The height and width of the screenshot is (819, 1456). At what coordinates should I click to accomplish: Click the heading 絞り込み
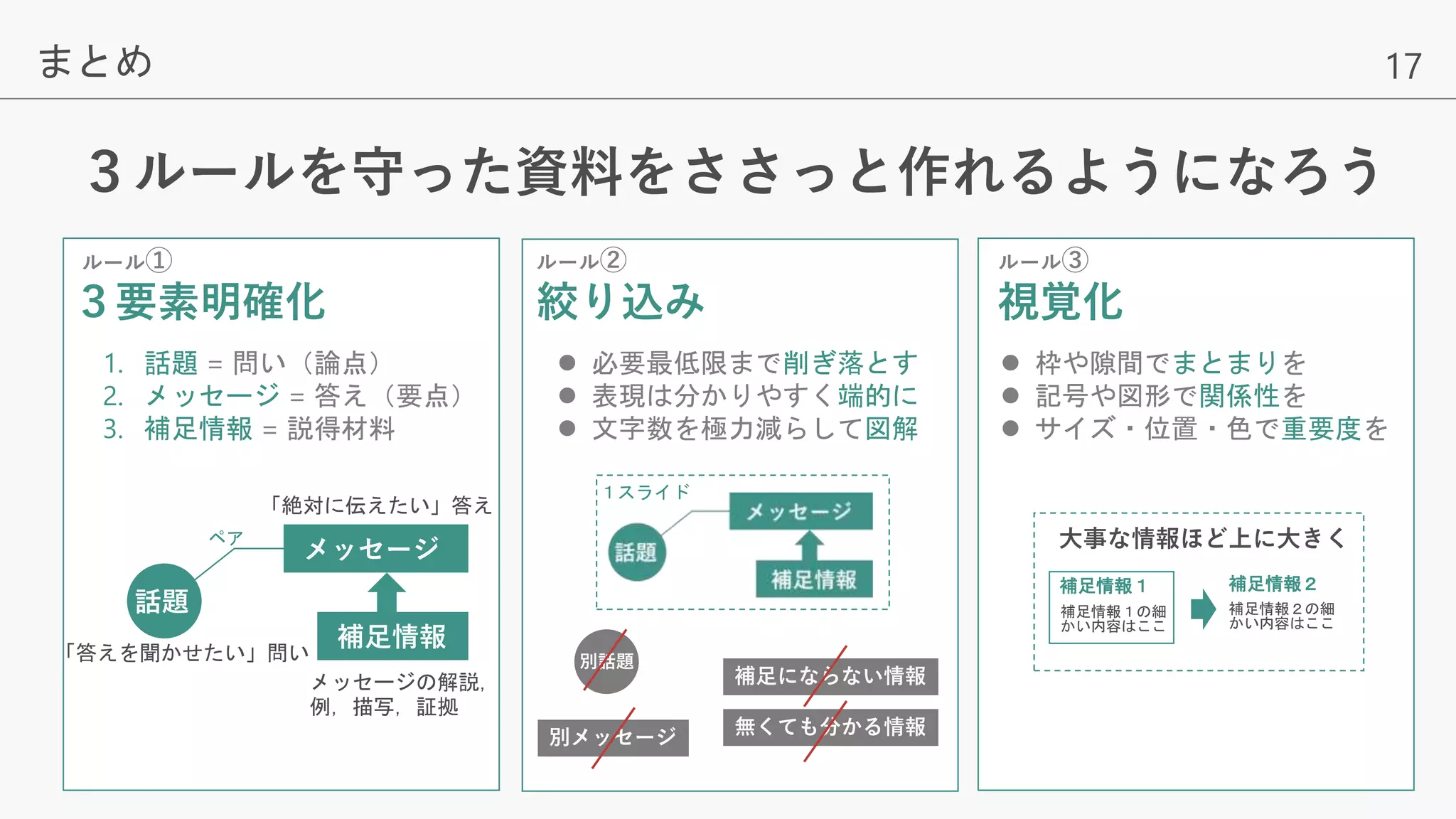coord(621,301)
